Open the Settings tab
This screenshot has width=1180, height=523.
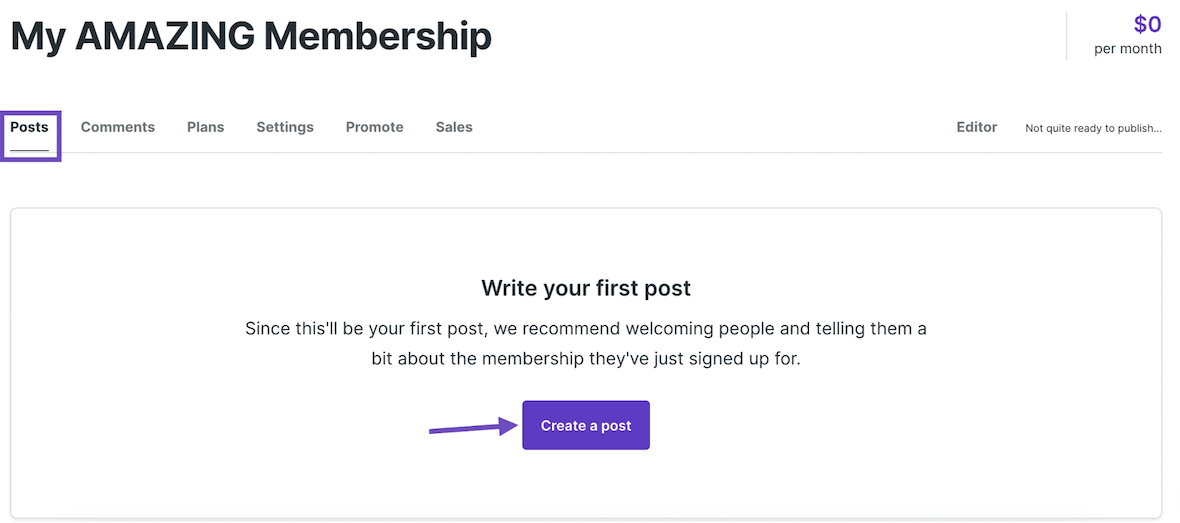(285, 127)
